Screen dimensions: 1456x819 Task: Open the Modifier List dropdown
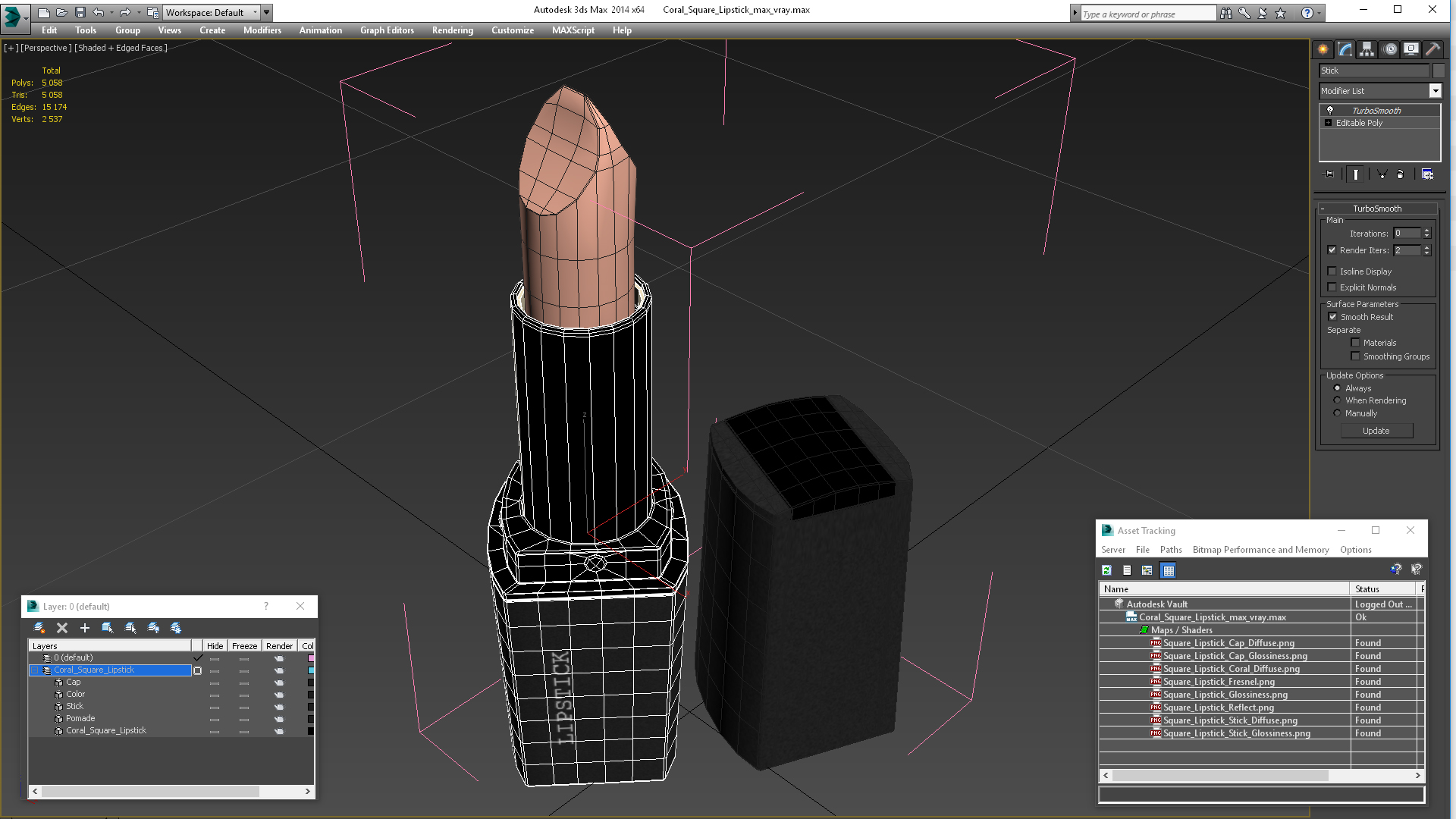1435,91
